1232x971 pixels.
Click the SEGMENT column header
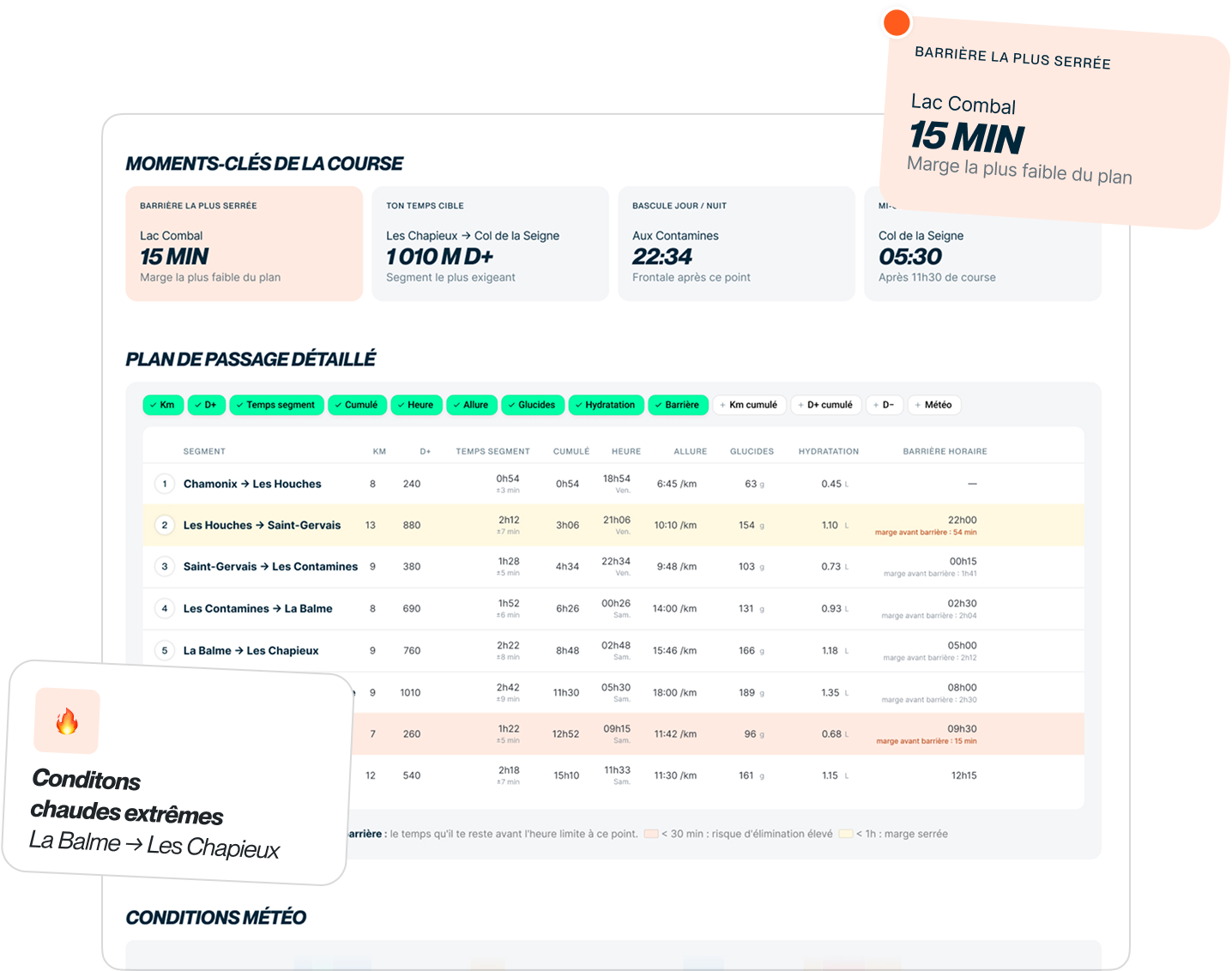coord(204,451)
